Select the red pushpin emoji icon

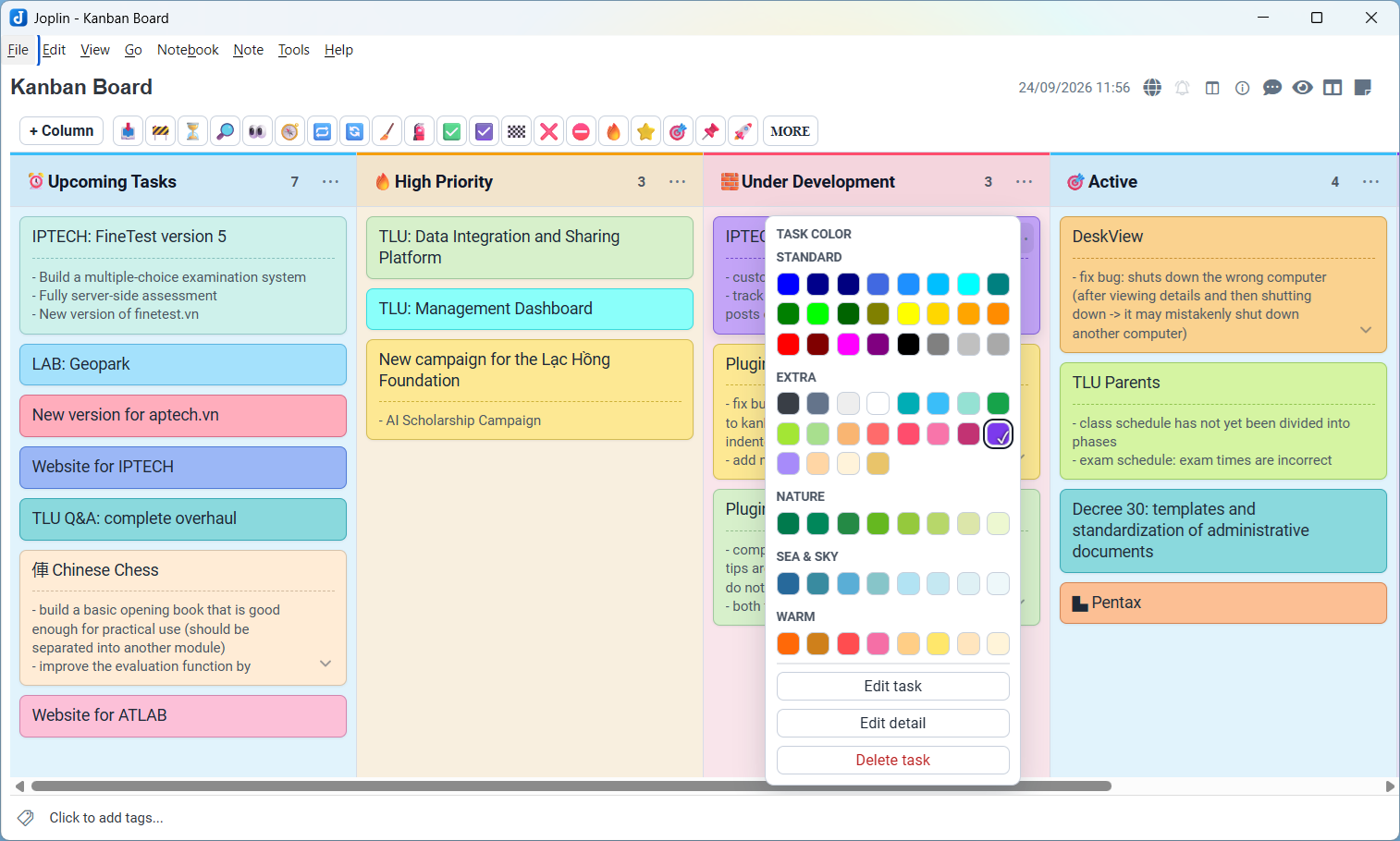click(710, 131)
